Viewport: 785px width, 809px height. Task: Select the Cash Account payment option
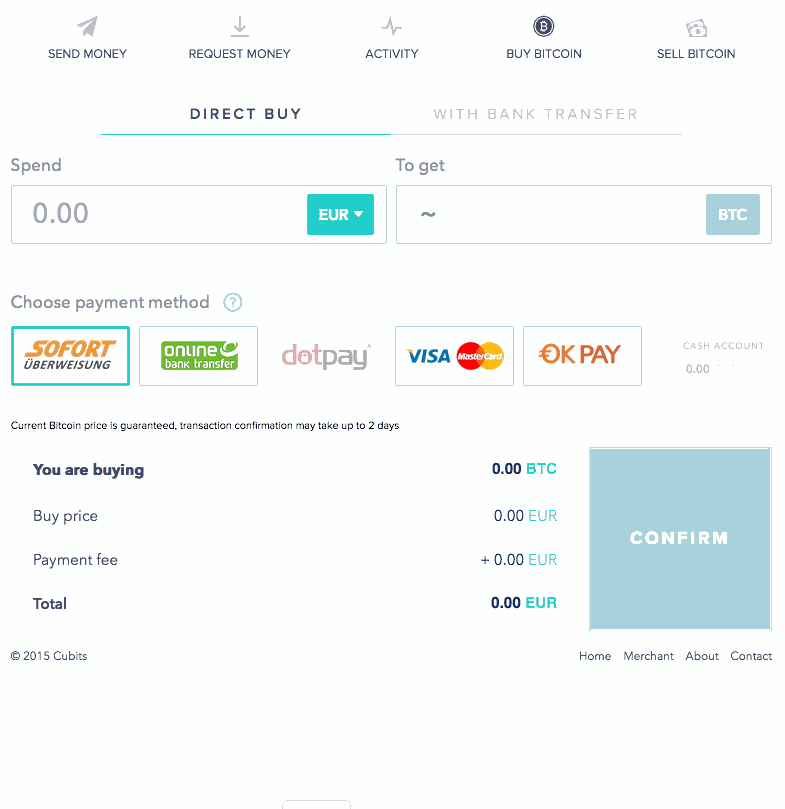pyautogui.click(x=722, y=357)
